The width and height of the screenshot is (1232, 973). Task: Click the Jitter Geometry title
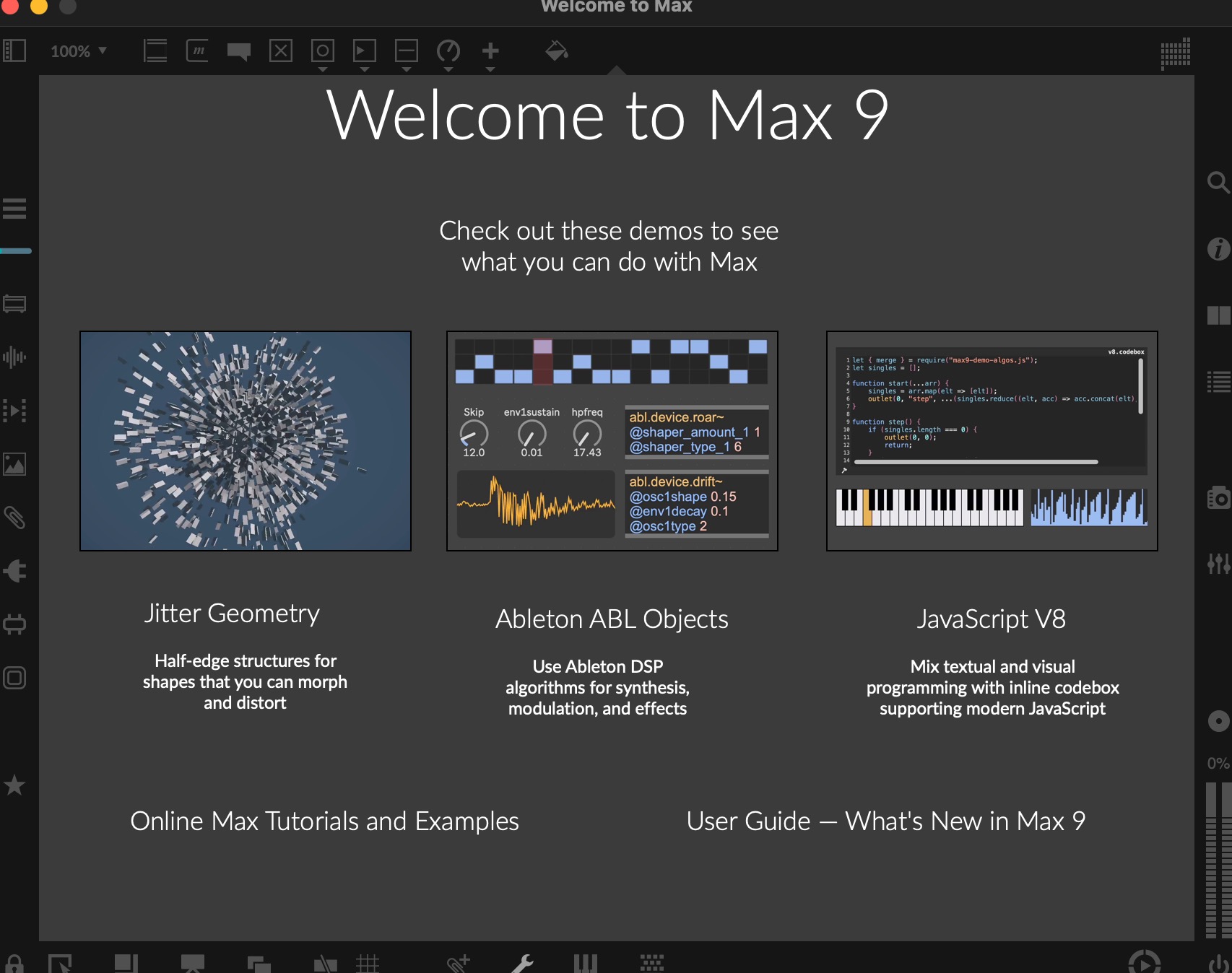[x=232, y=613]
